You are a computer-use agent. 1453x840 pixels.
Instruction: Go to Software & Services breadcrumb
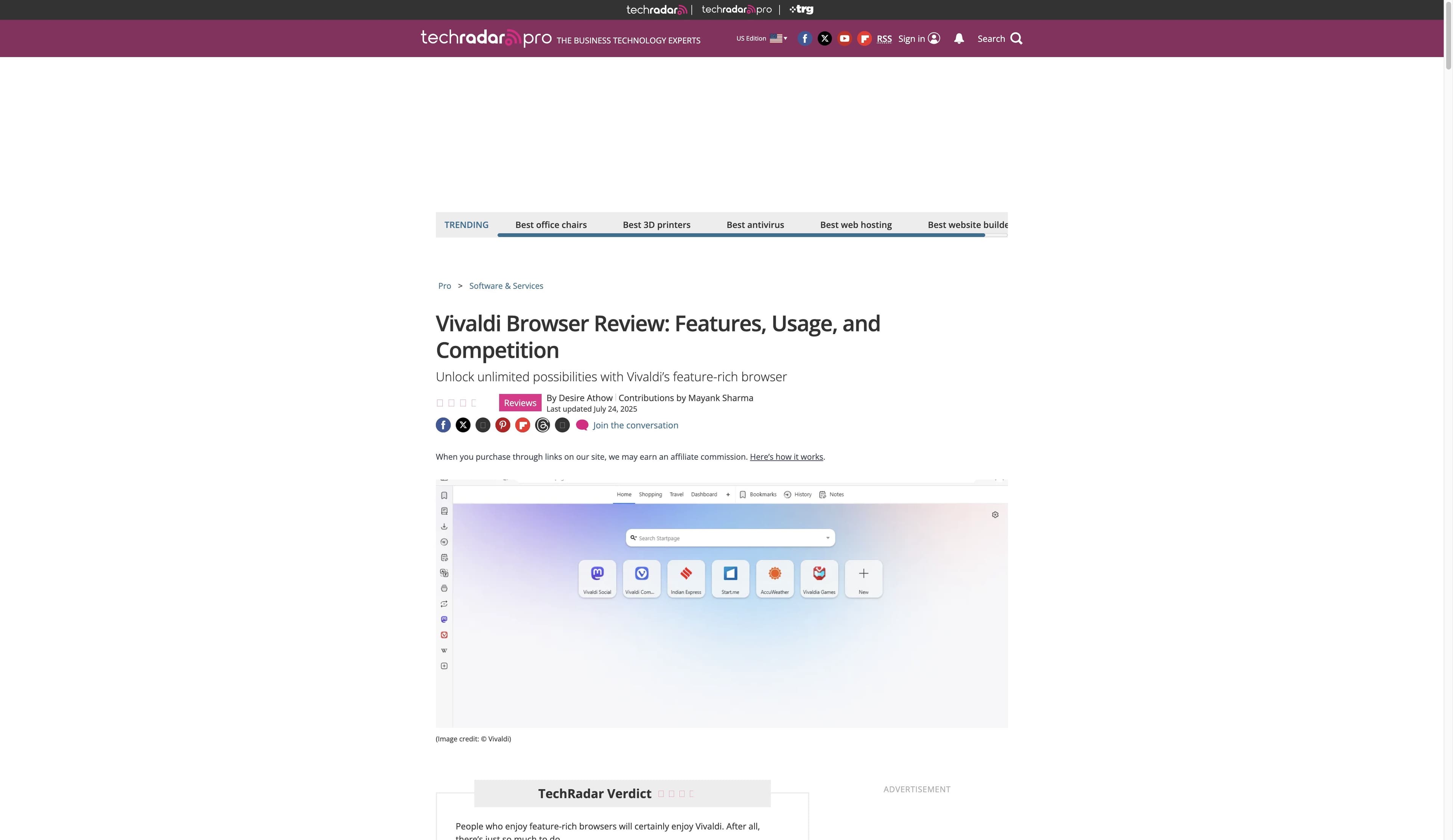point(506,286)
